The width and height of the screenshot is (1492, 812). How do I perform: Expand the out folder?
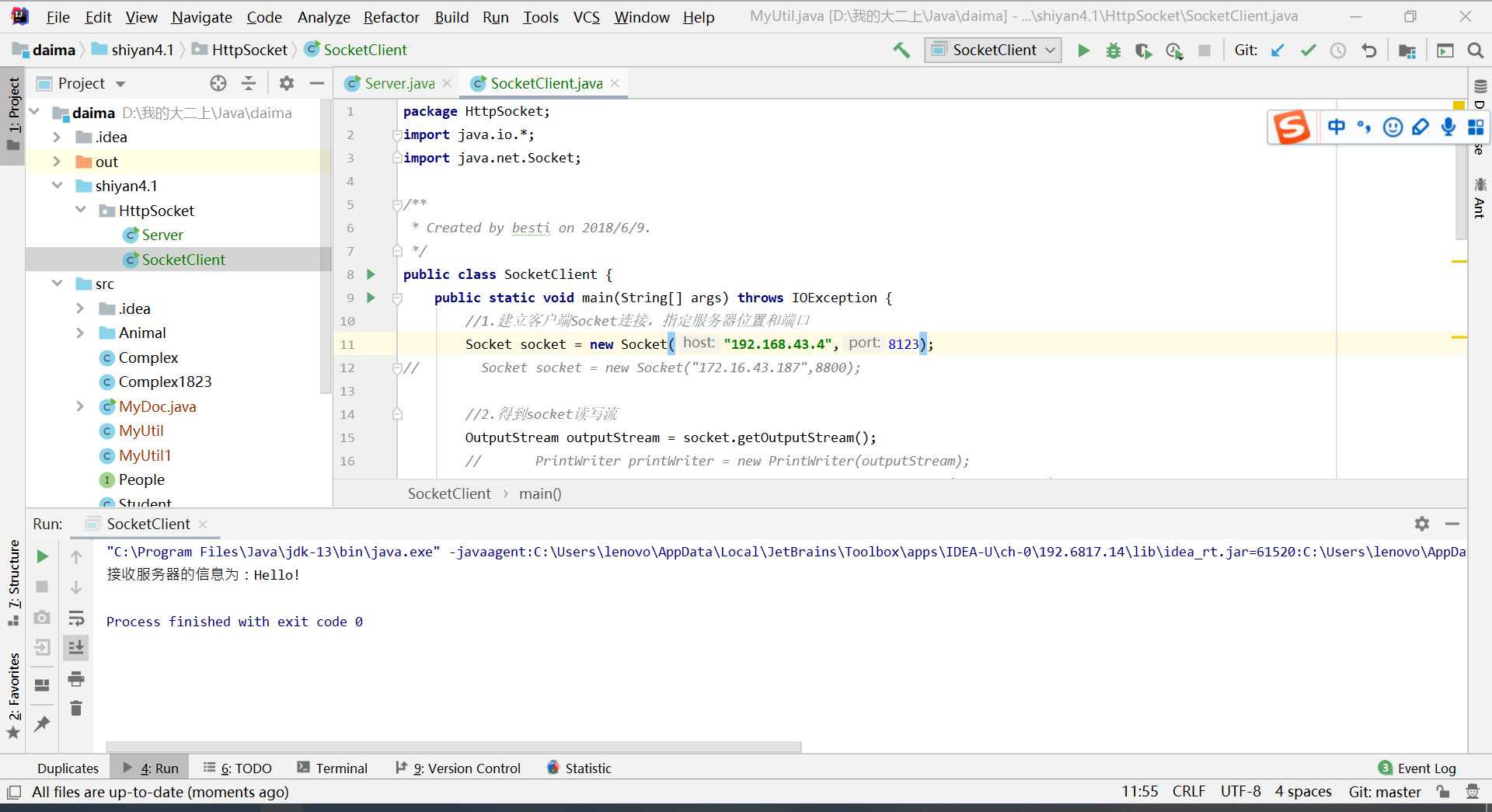point(57,162)
